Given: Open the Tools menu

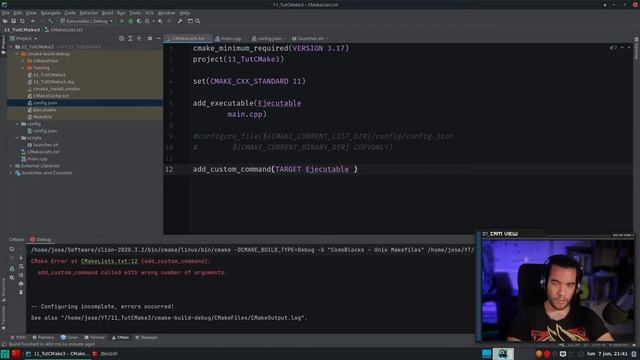Looking at the screenshot, I should coord(135,13).
